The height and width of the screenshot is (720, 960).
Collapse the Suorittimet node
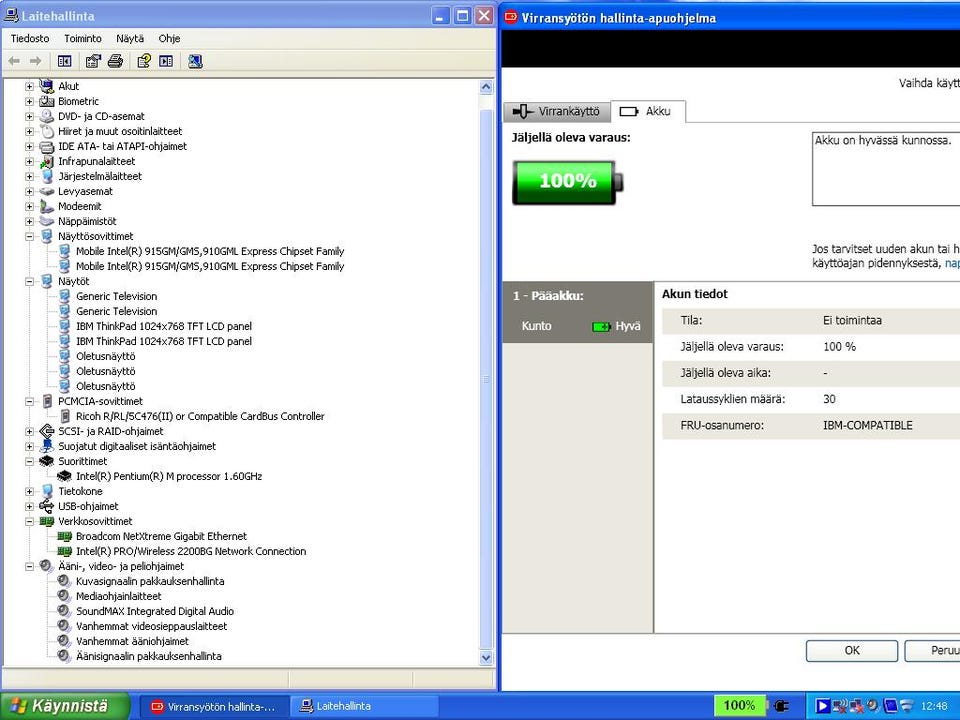pyautogui.click(x=29, y=462)
